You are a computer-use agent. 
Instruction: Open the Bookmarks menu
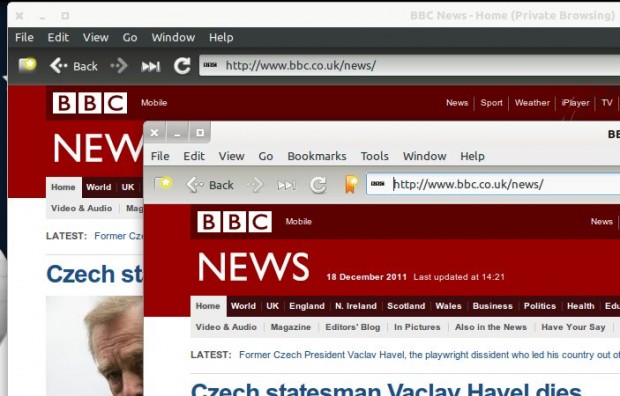pyautogui.click(x=317, y=156)
